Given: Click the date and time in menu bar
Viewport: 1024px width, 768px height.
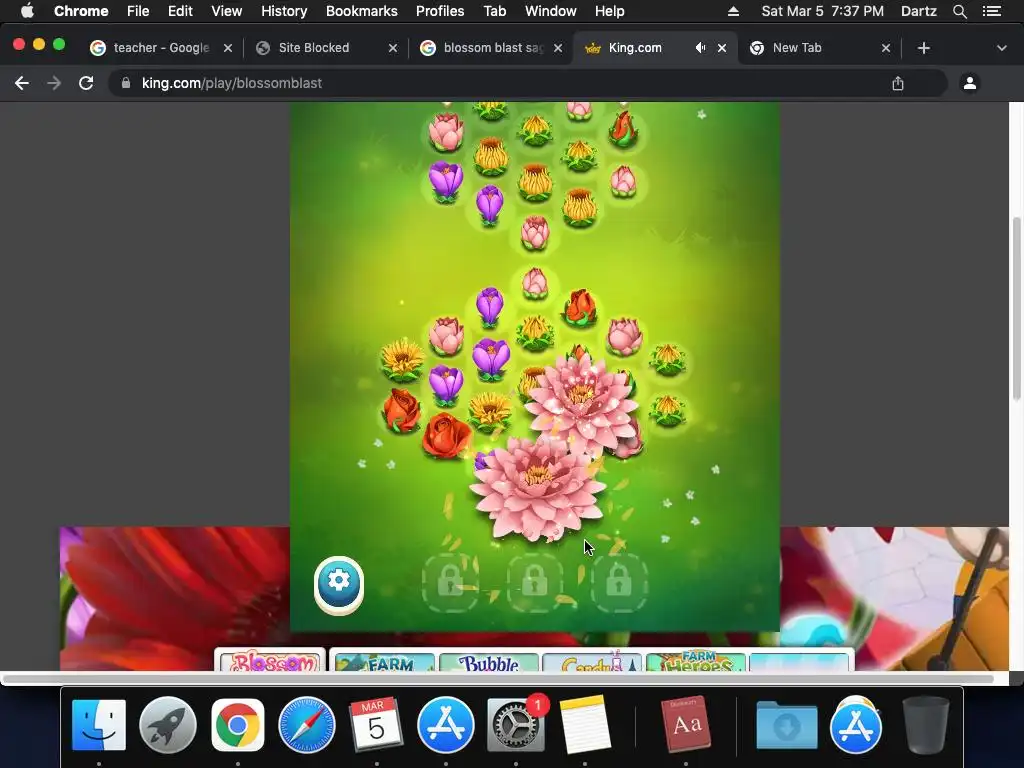Looking at the screenshot, I should point(822,11).
